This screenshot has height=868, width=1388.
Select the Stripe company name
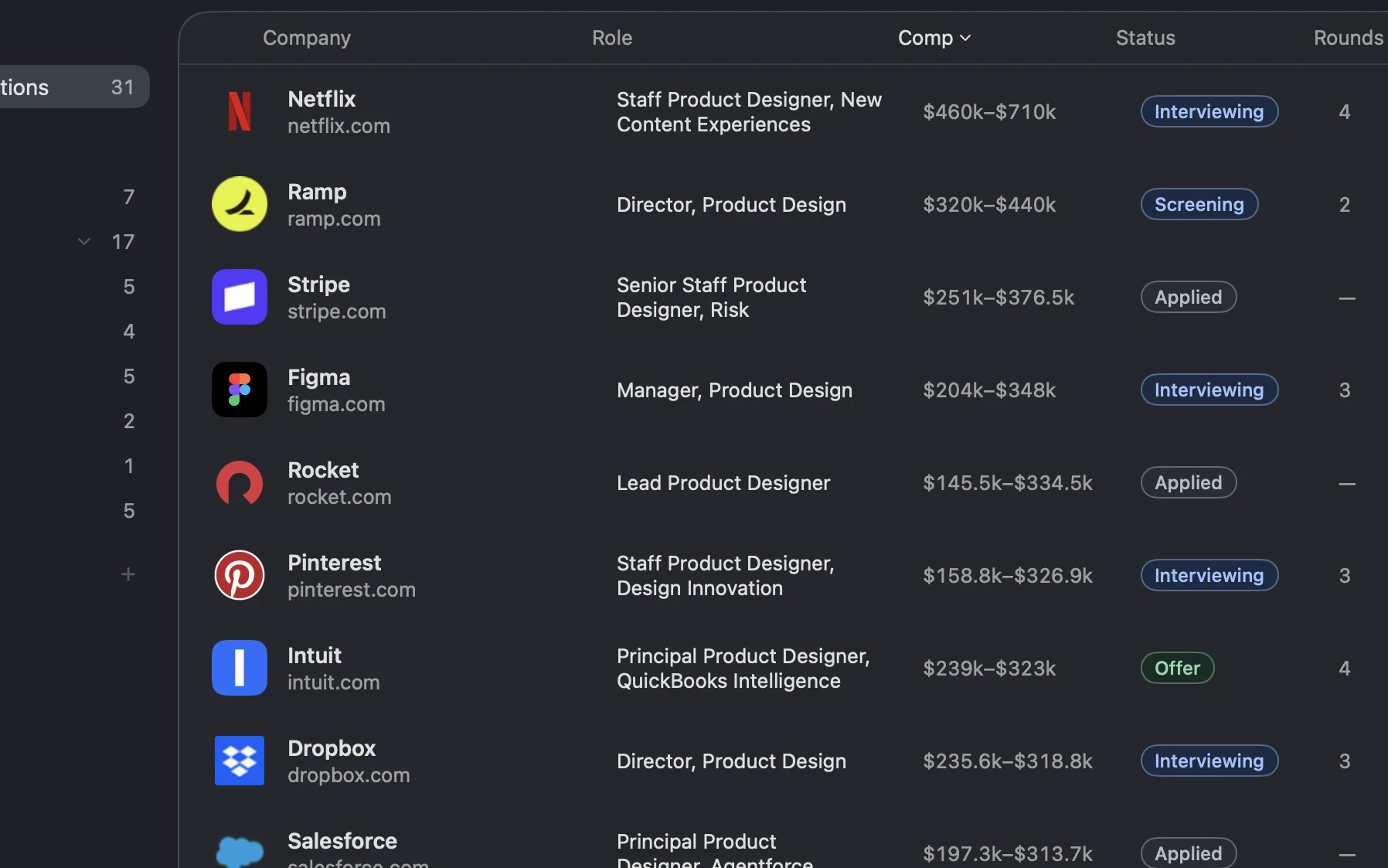point(318,284)
